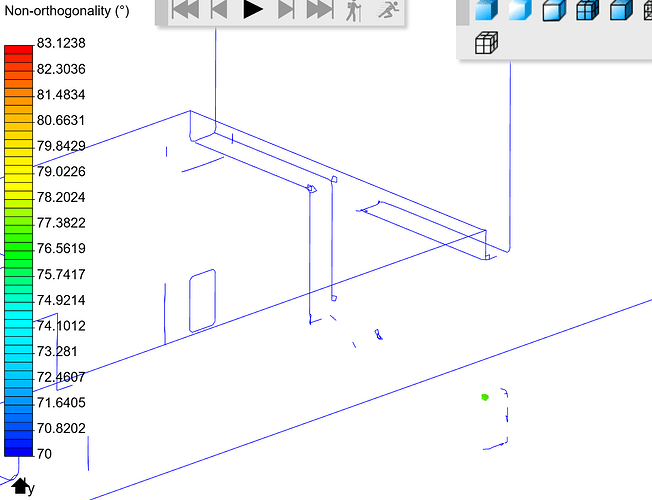Viewport: 652px width, 500px height.
Task: Click legend value 75.7417
Action: (61, 274)
